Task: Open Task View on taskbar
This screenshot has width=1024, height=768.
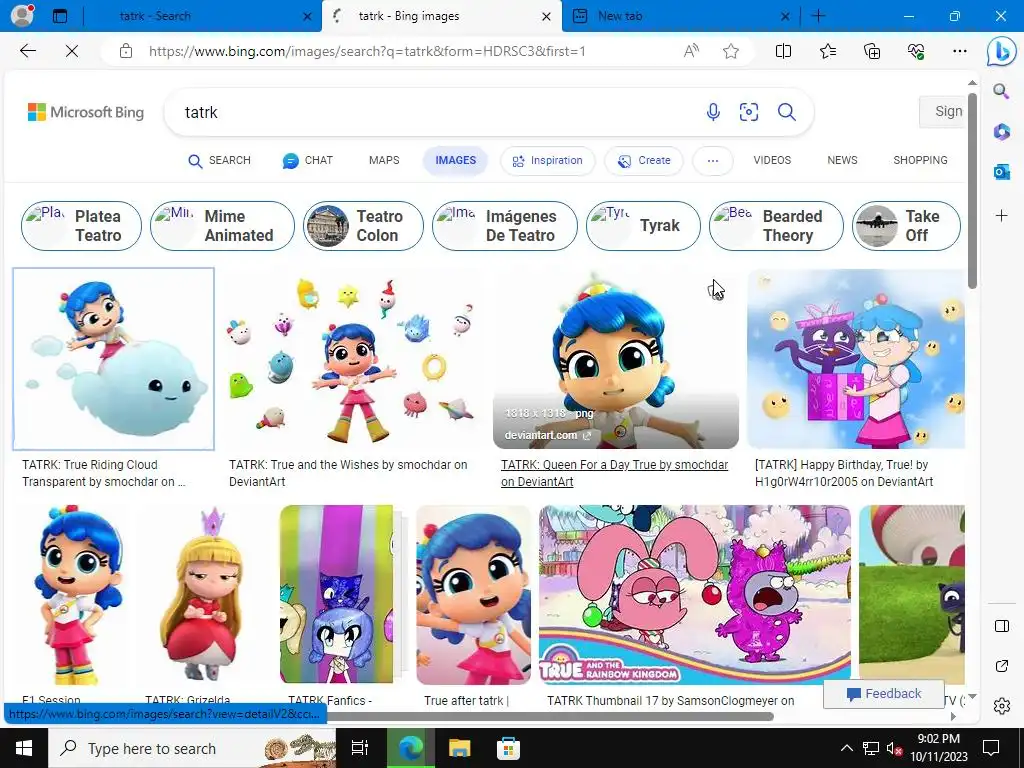Action: point(360,748)
